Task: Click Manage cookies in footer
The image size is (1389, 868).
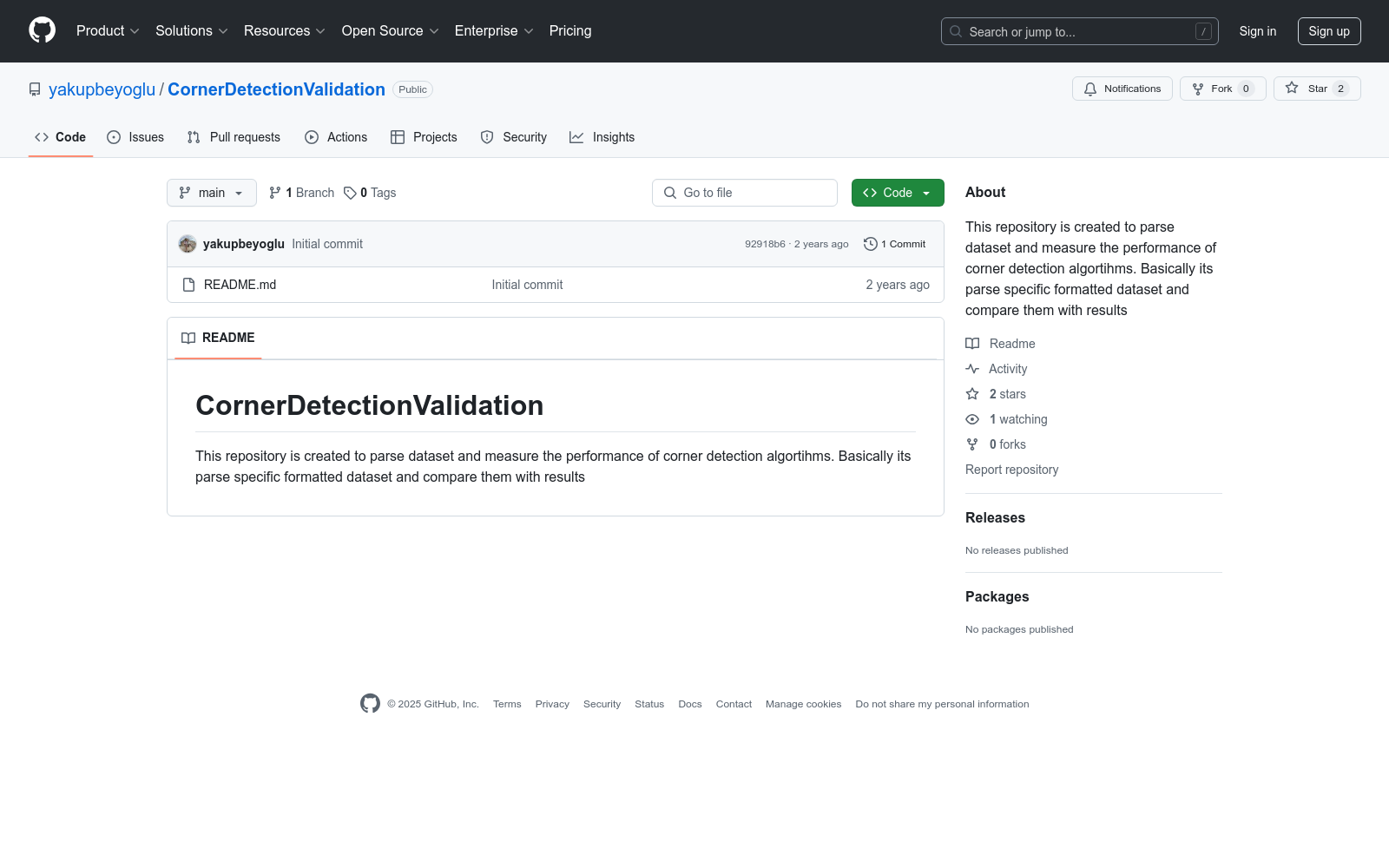Action: [804, 704]
